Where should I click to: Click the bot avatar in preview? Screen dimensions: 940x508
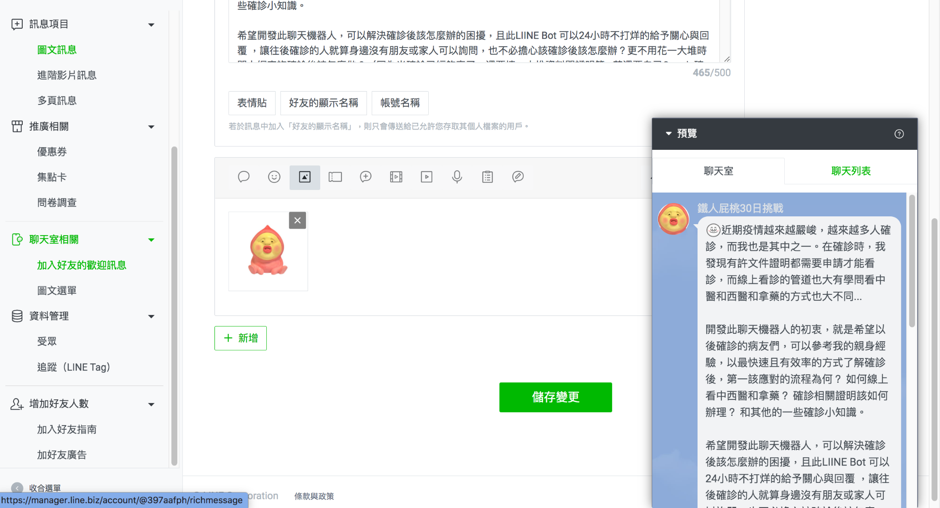click(673, 218)
